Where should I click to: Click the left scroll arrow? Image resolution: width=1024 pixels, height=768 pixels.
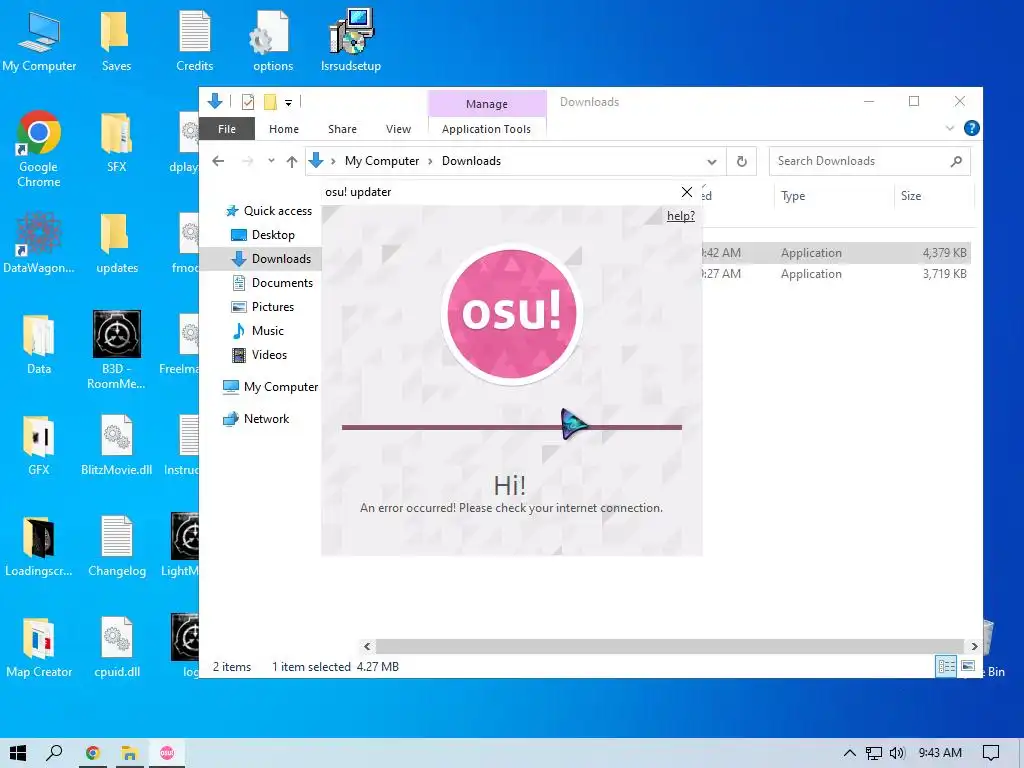pos(367,647)
